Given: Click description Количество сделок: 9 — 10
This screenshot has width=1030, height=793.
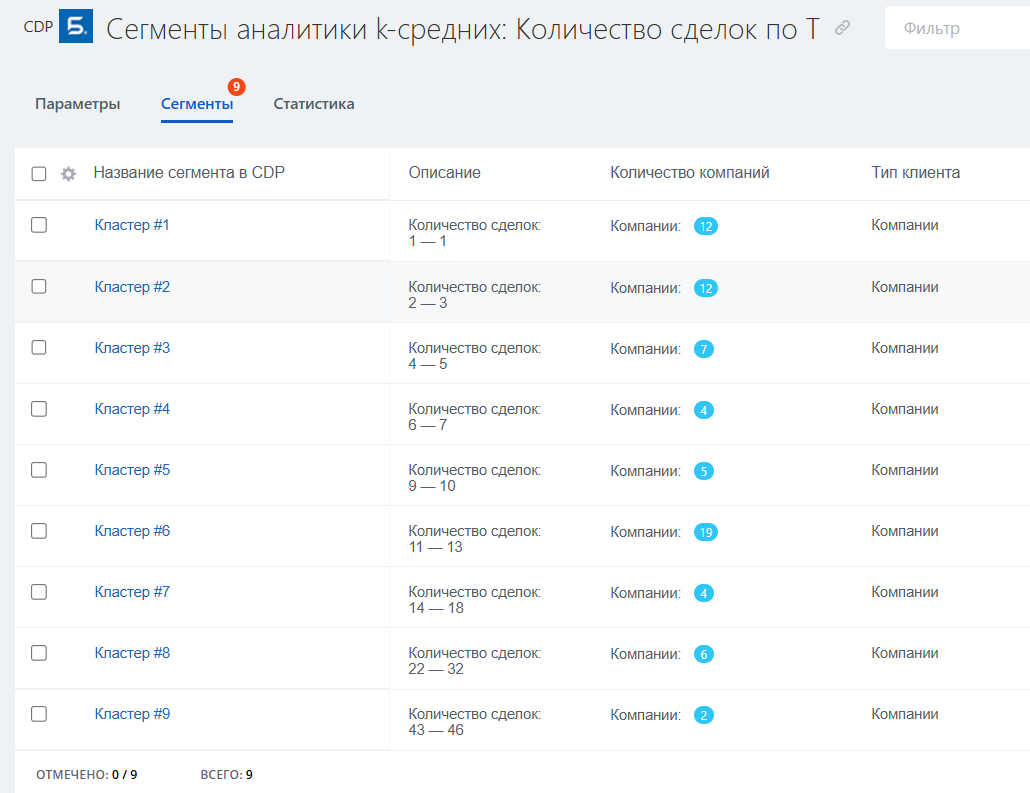Looking at the screenshot, I should (x=475, y=478).
